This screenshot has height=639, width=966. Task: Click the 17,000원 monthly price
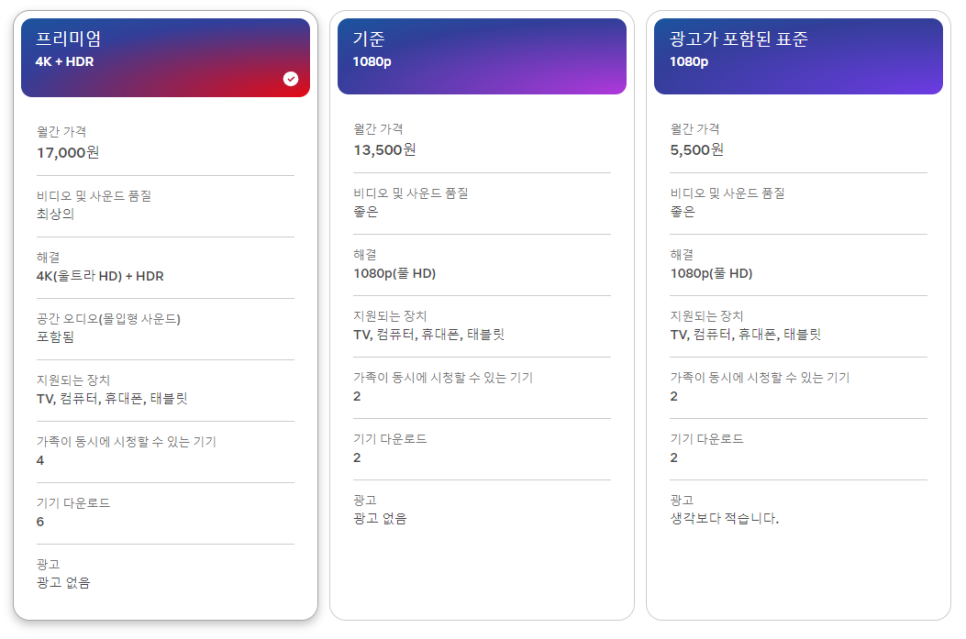(68, 152)
